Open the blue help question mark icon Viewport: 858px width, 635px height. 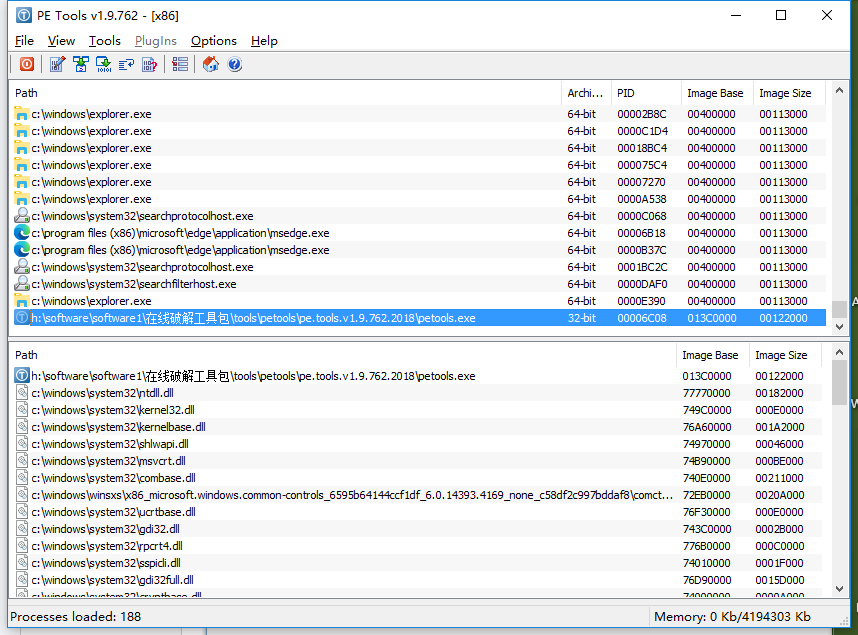[235, 65]
